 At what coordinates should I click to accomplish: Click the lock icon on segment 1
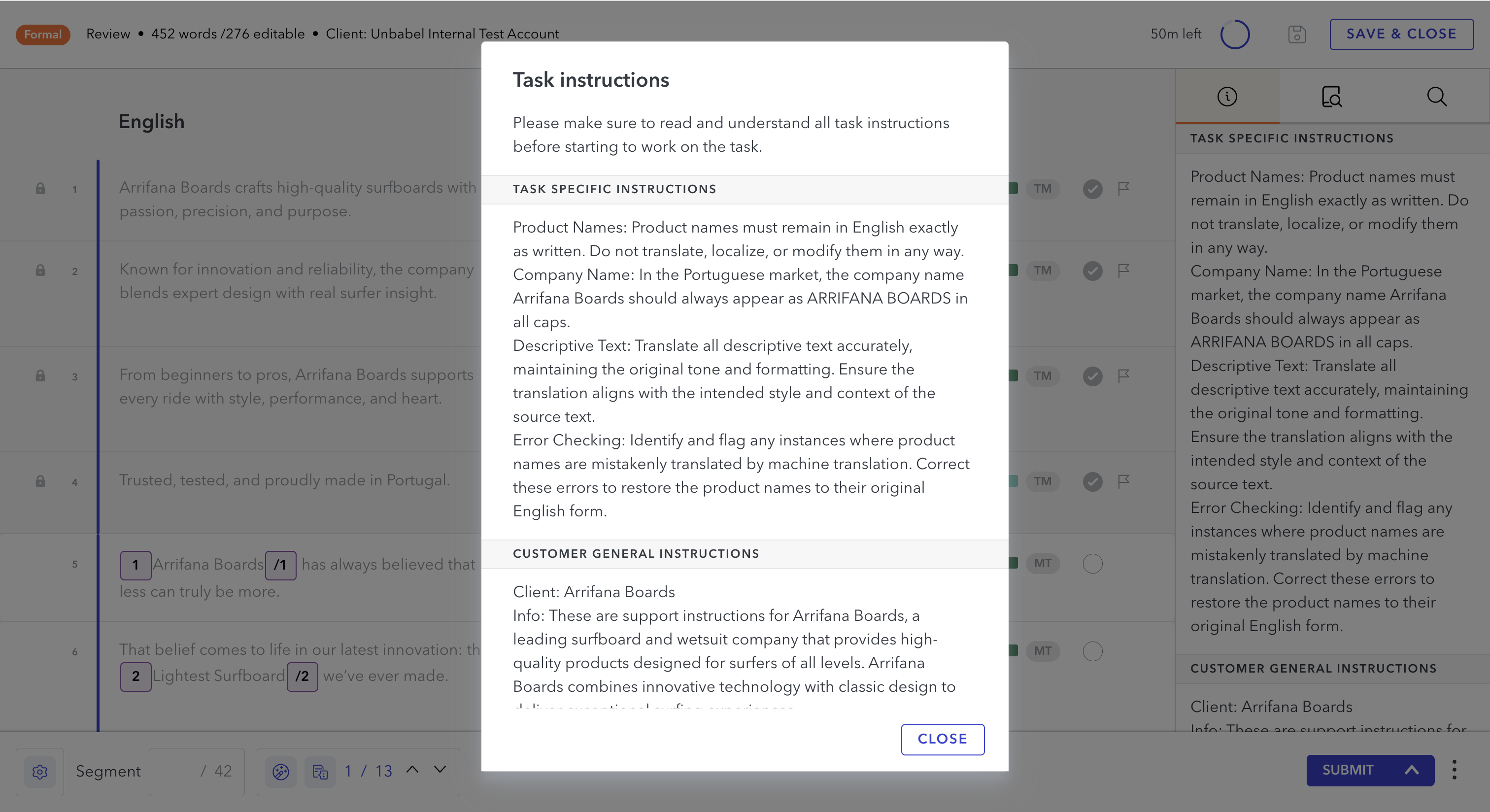(x=40, y=189)
